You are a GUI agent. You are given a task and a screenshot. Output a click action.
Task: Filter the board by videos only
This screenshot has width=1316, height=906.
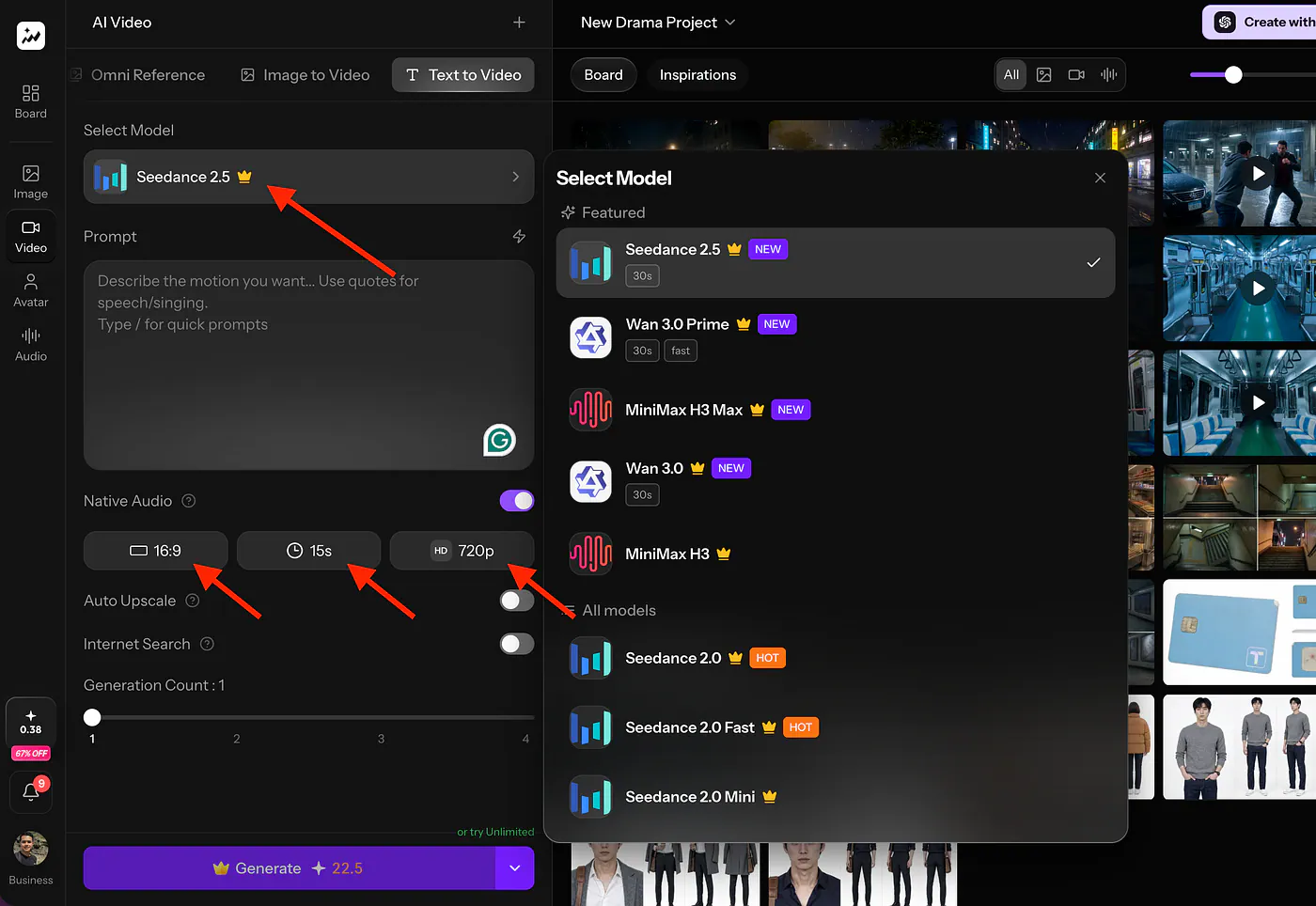coord(1076,75)
